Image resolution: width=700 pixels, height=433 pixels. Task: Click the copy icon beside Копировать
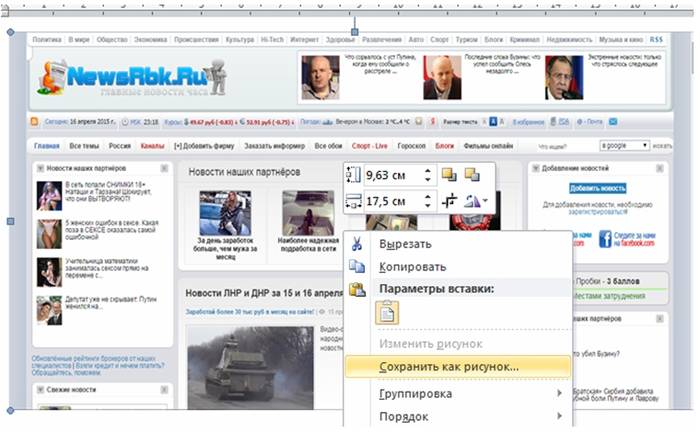point(358,267)
